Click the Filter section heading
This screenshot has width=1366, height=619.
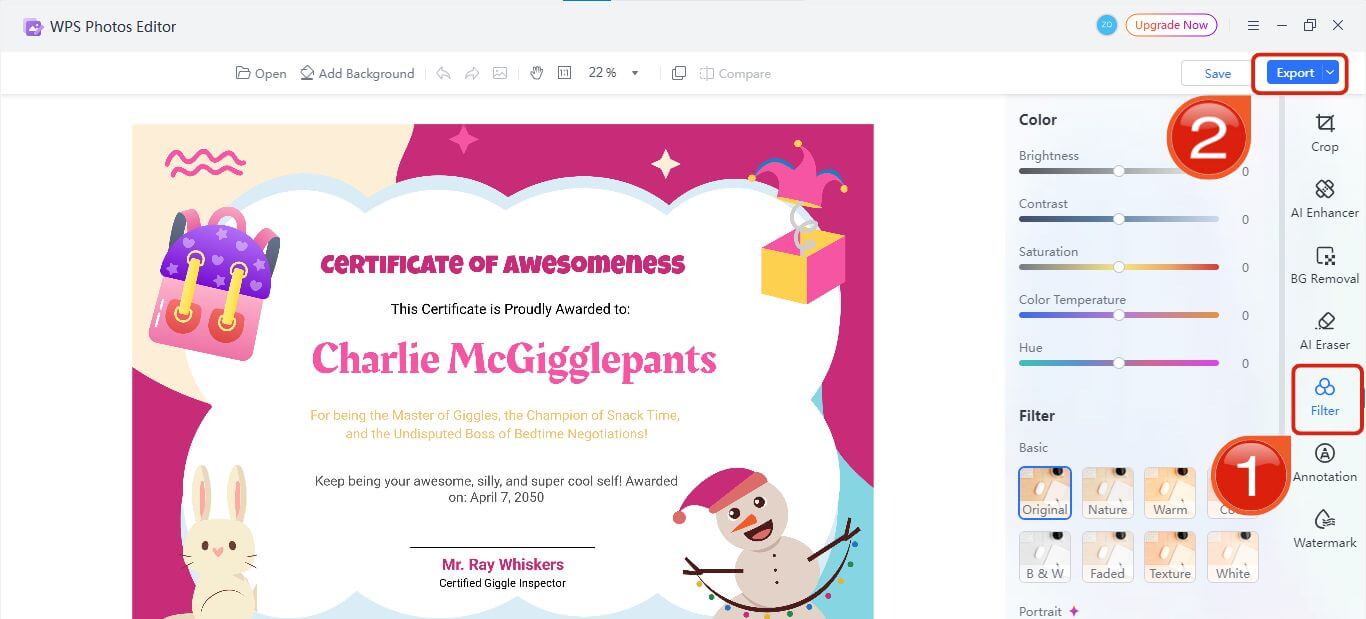click(x=1037, y=415)
